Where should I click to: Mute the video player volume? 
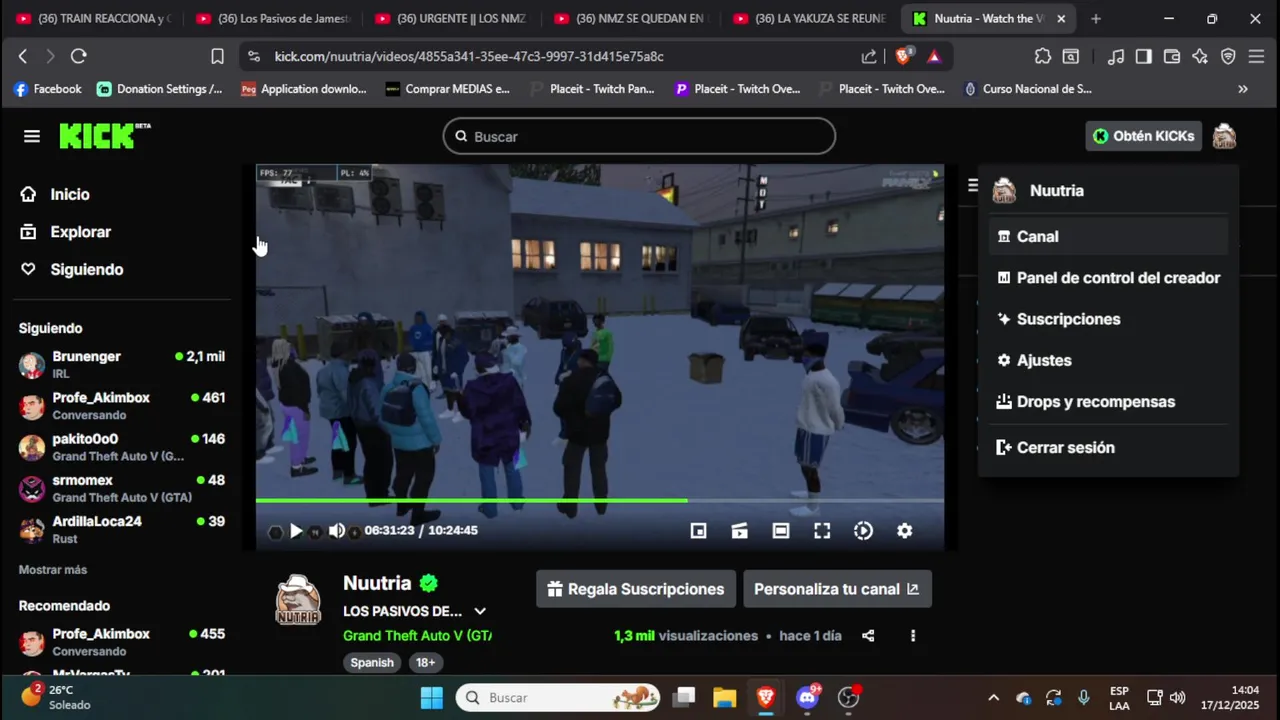click(337, 531)
